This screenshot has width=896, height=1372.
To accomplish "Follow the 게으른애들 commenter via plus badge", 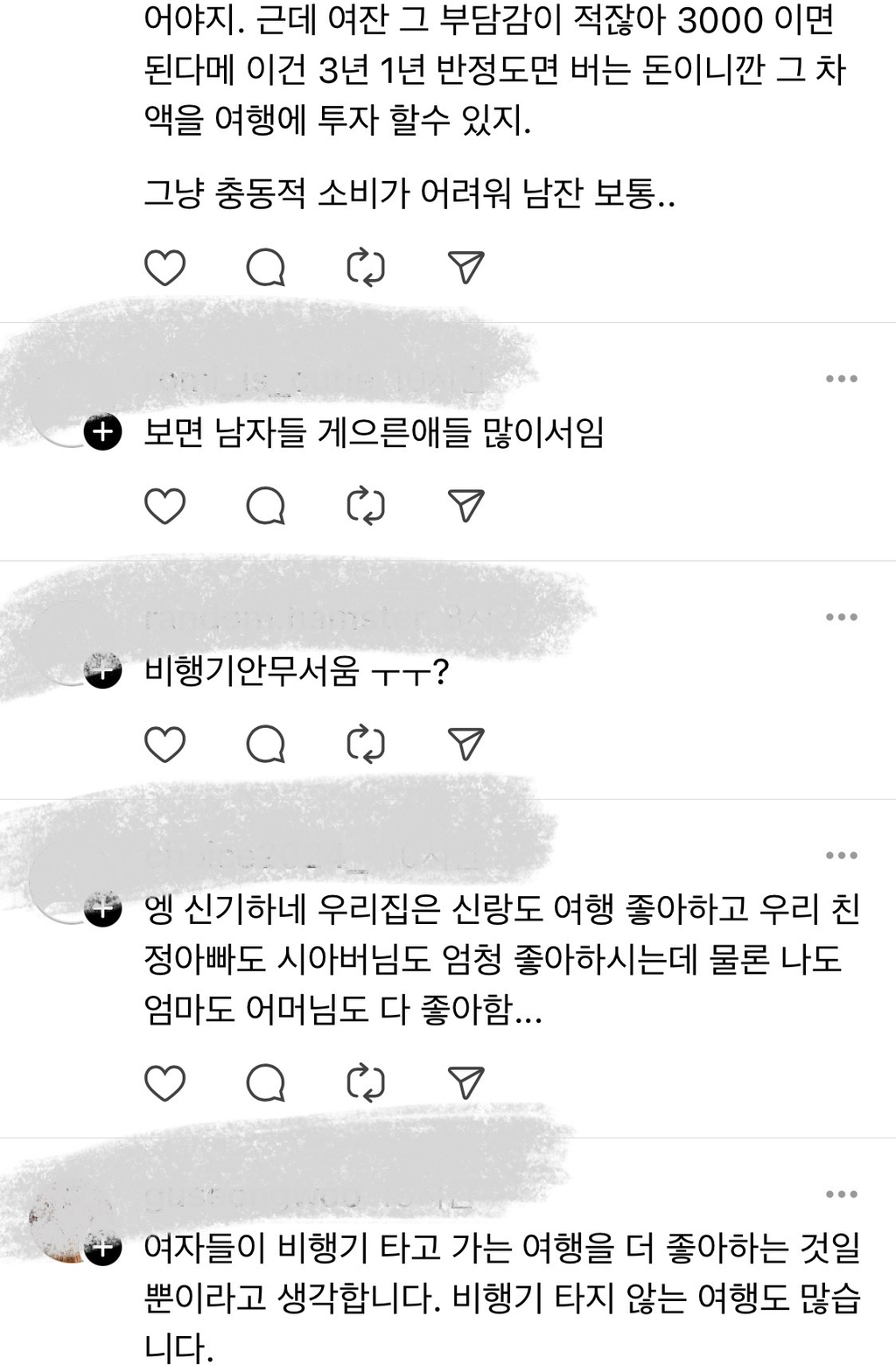I will pos(103,431).
